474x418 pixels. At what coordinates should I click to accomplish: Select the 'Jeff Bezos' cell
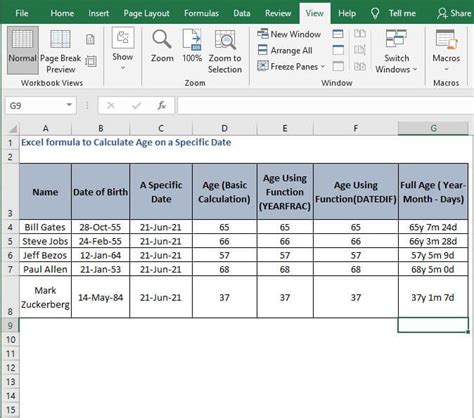tap(45, 255)
